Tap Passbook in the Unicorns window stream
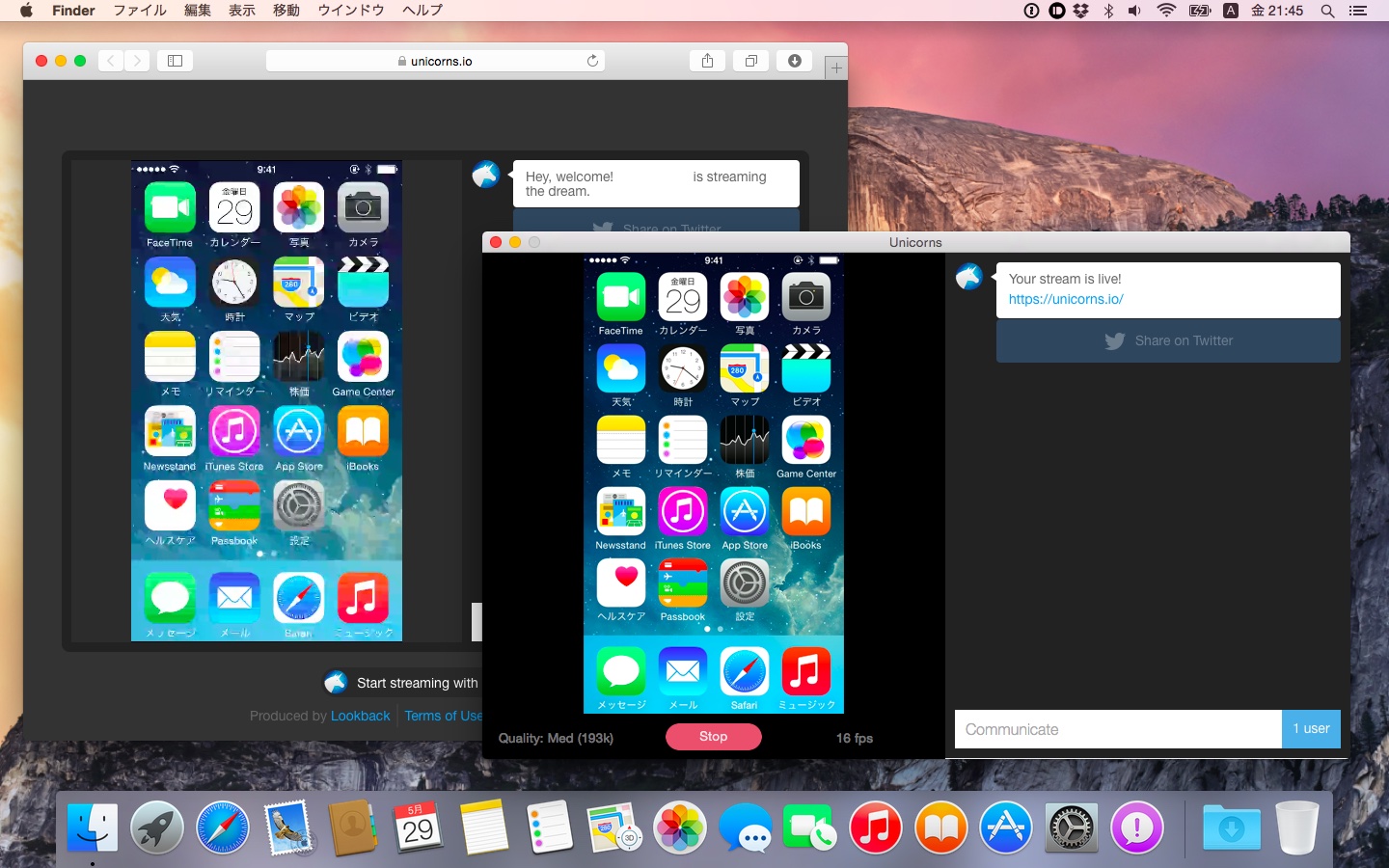Screen dimensions: 1389x868 [683, 583]
